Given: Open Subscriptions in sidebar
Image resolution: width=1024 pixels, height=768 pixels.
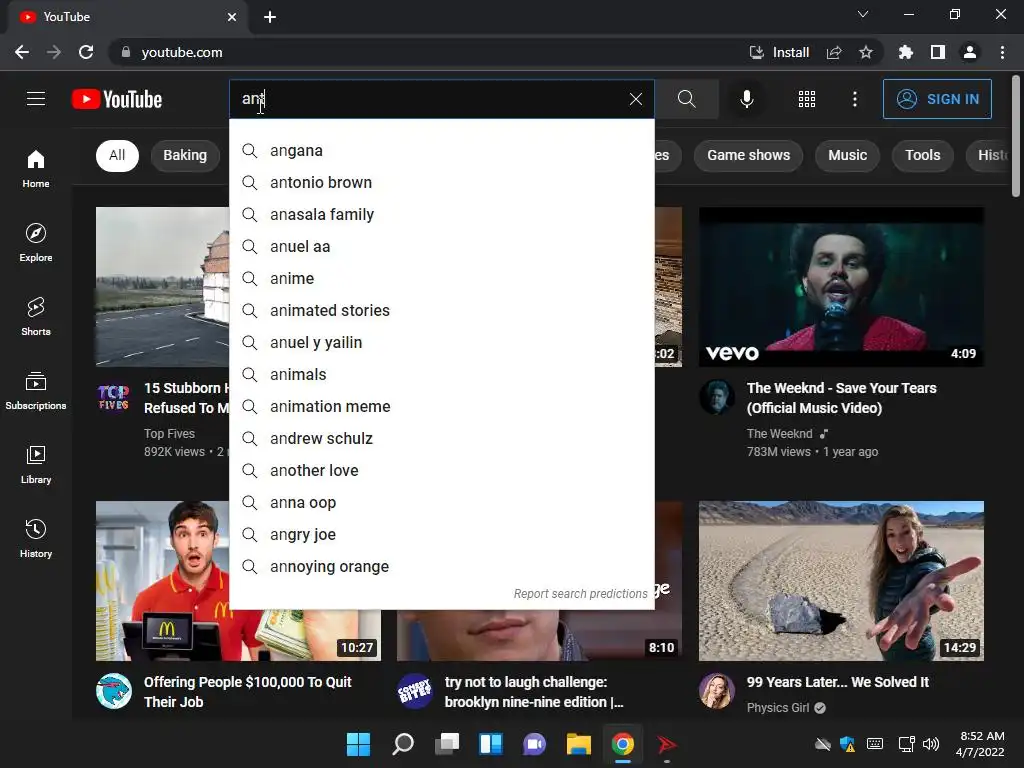Looking at the screenshot, I should tap(36, 391).
